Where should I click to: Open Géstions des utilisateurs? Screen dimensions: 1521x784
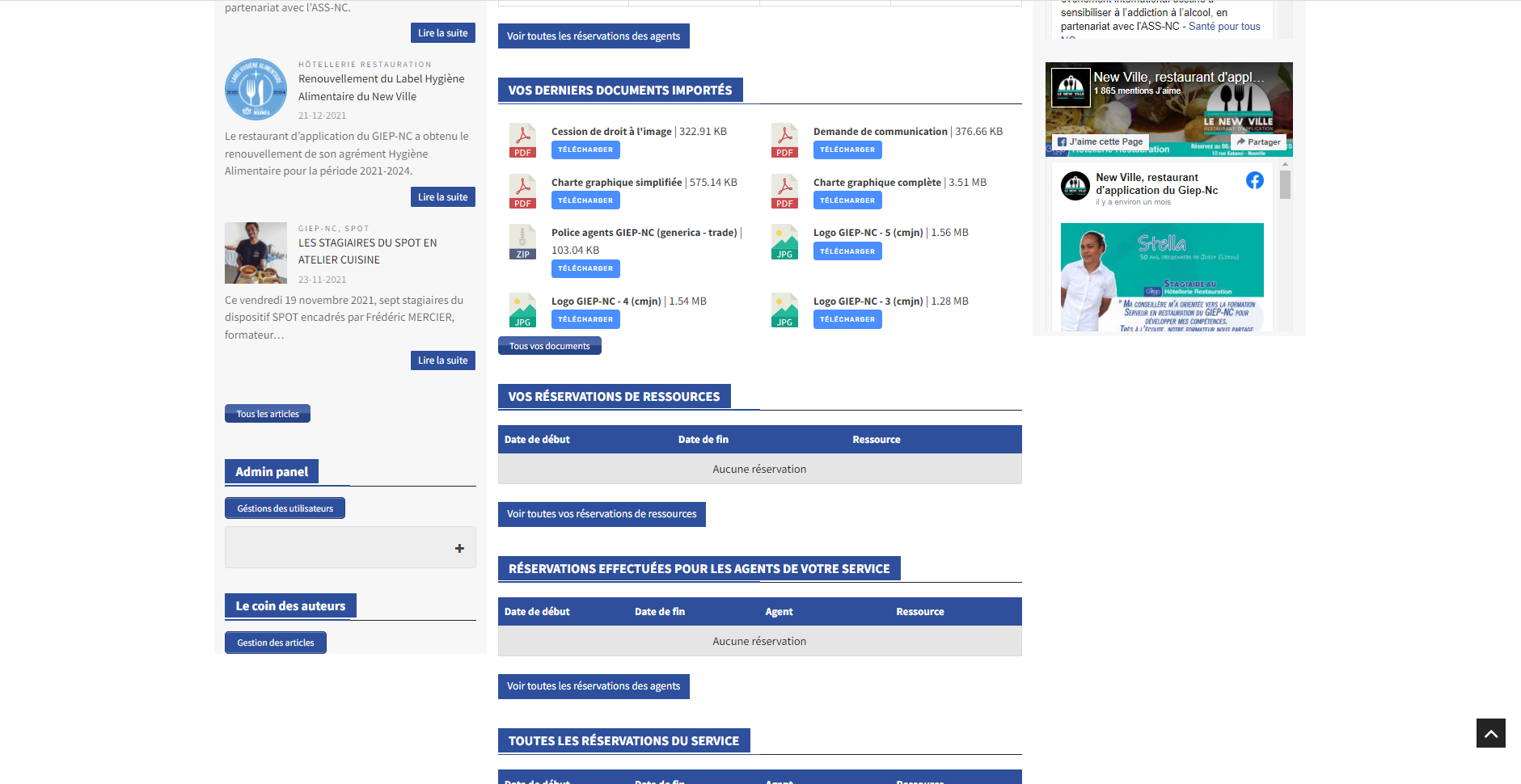pos(285,508)
